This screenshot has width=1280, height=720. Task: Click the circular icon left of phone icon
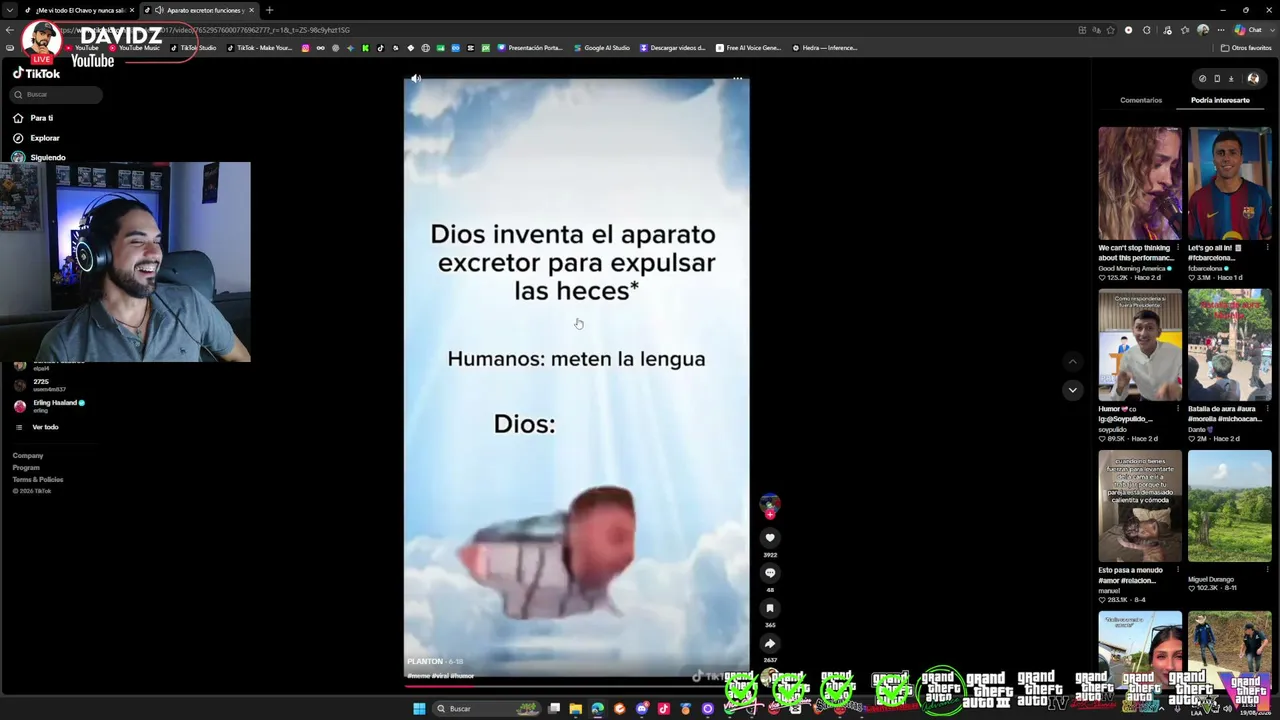pos(1203,78)
